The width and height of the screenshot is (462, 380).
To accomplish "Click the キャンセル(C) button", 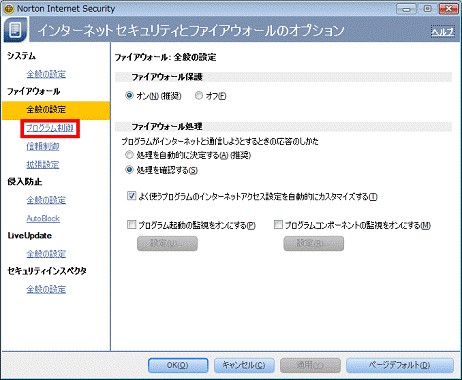I will coord(244,365).
